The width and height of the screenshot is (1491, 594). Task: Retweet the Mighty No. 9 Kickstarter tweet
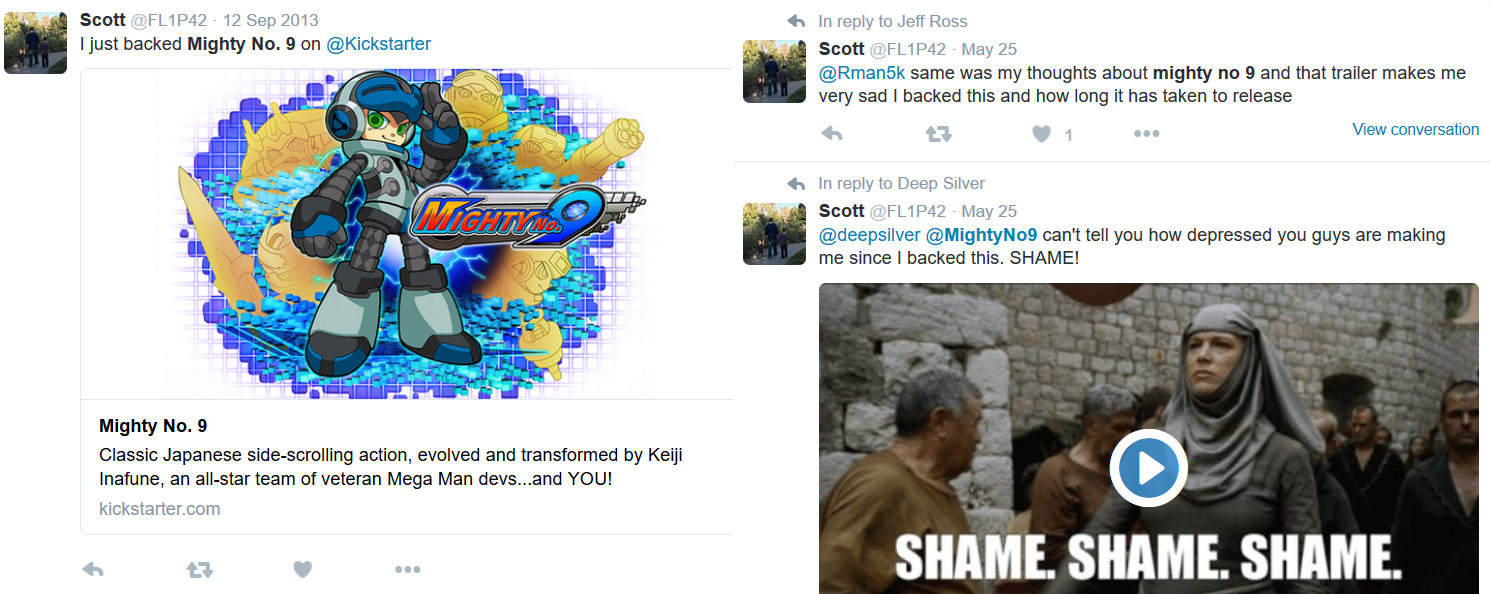click(x=199, y=569)
